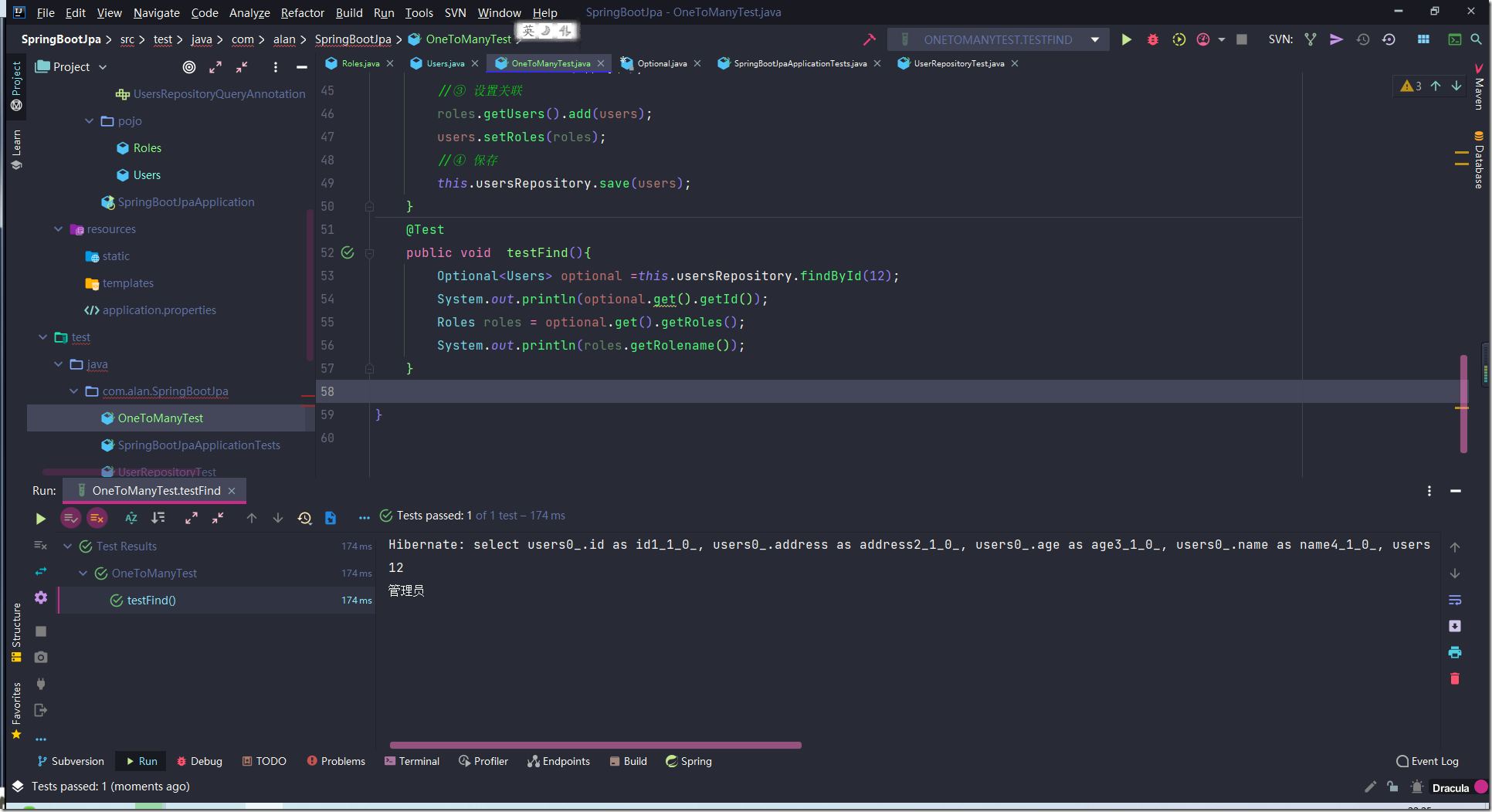The width and height of the screenshot is (1492, 812).
Task: Click the console horizontal scrollbar
Action: click(595, 745)
